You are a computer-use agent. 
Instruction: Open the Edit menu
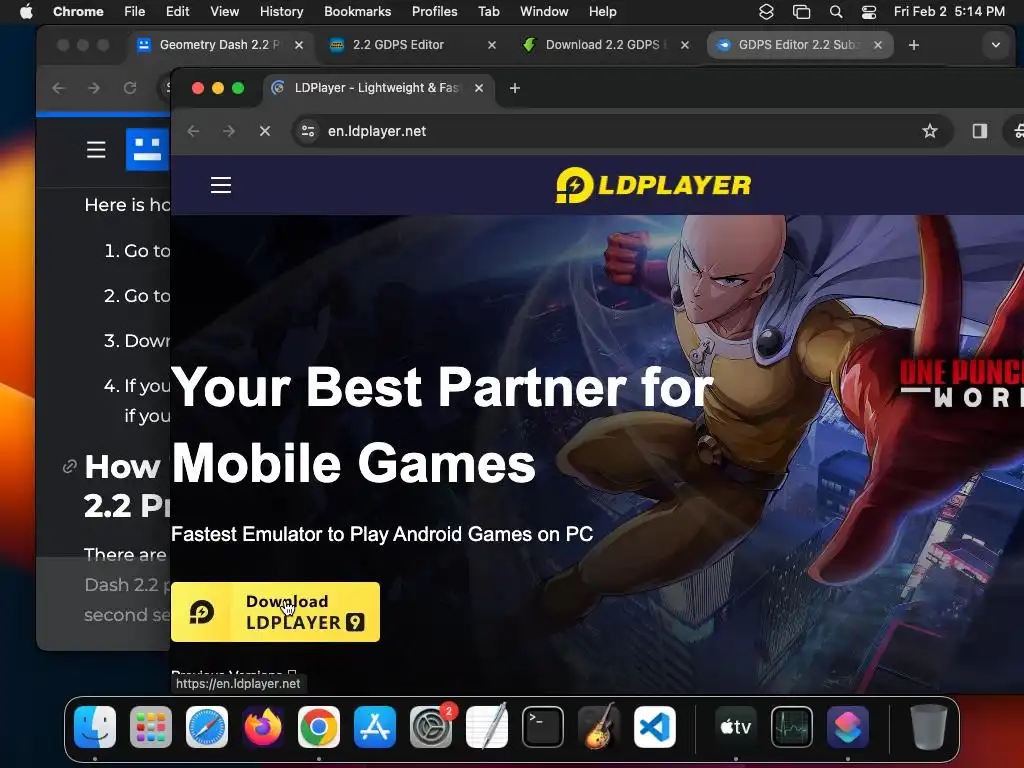click(x=177, y=12)
